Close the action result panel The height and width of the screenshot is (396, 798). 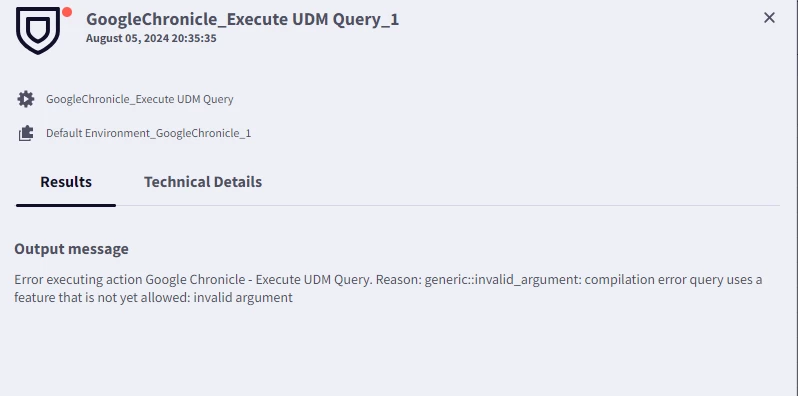point(769,18)
